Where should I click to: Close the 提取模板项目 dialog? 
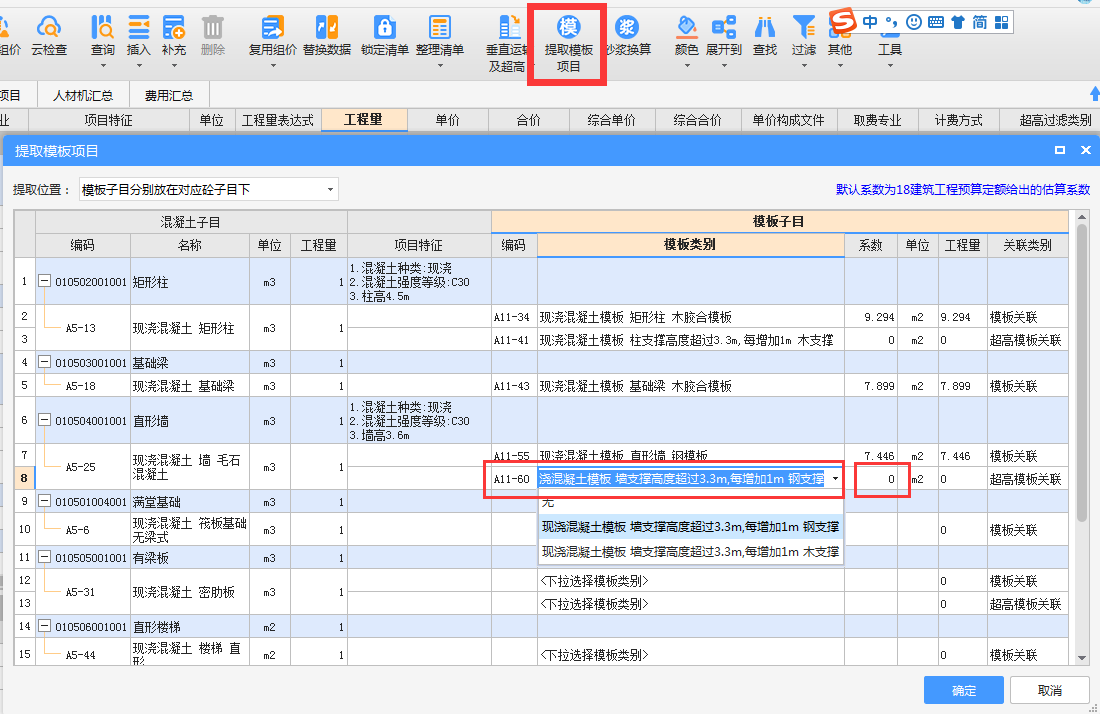point(1085,150)
